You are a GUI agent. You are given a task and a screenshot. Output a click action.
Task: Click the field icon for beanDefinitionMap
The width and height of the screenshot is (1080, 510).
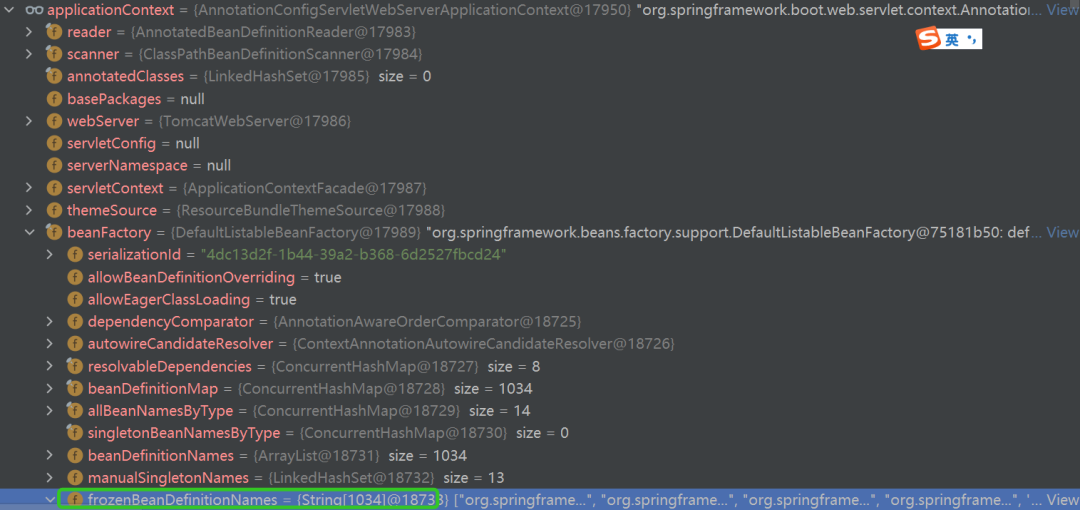pyautogui.click(x=74, y=389)
